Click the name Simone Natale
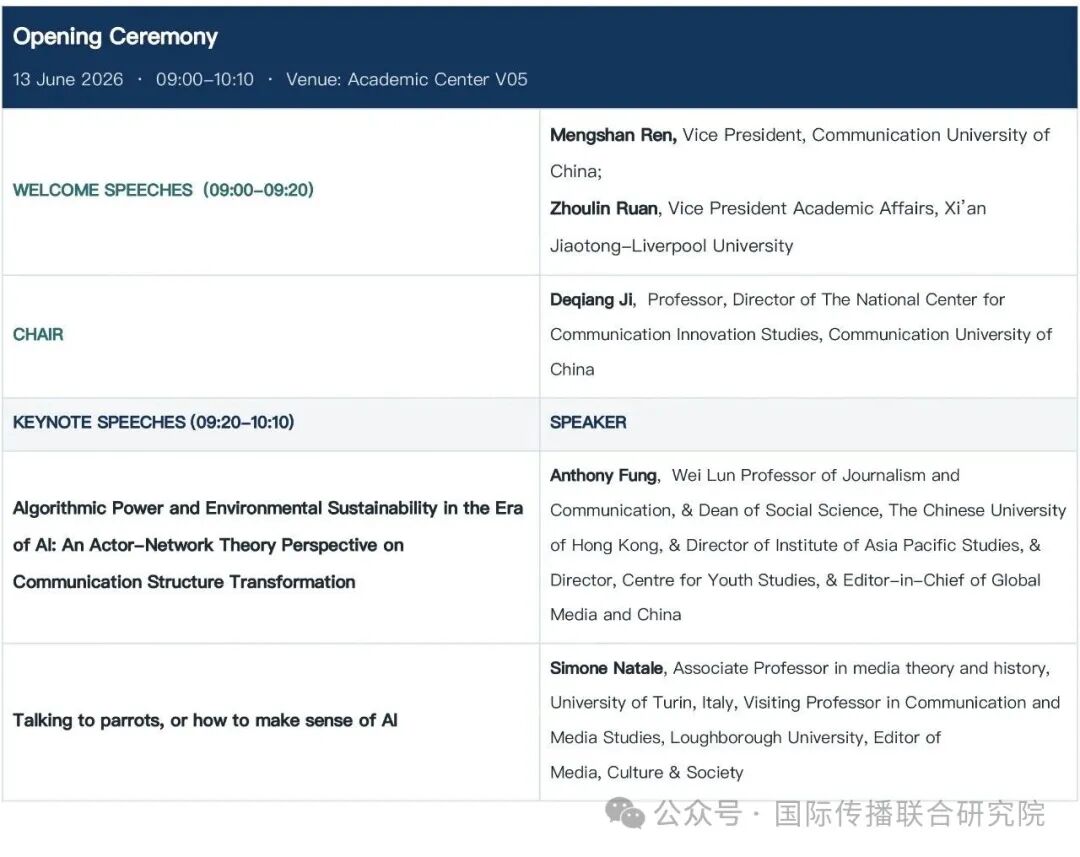The image size is (1080, 857). click(x=607, y=668)
